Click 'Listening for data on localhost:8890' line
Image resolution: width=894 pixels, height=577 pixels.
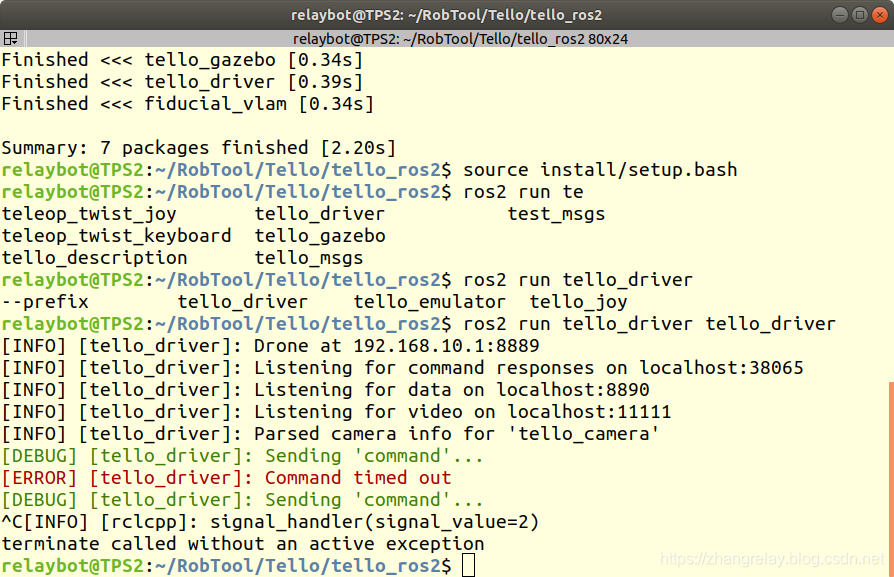point(325,391)
